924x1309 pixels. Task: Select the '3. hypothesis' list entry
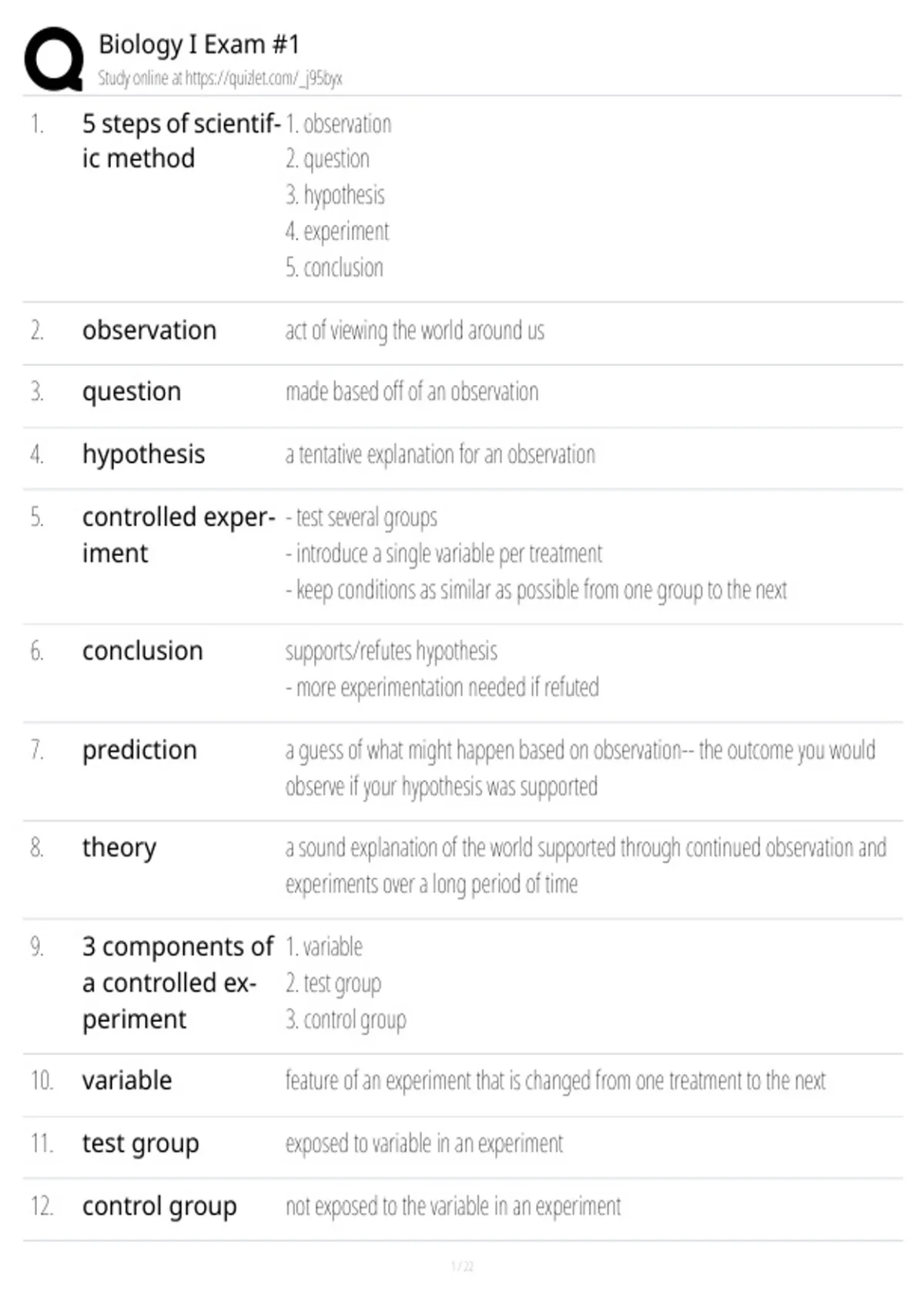(335, 196)
